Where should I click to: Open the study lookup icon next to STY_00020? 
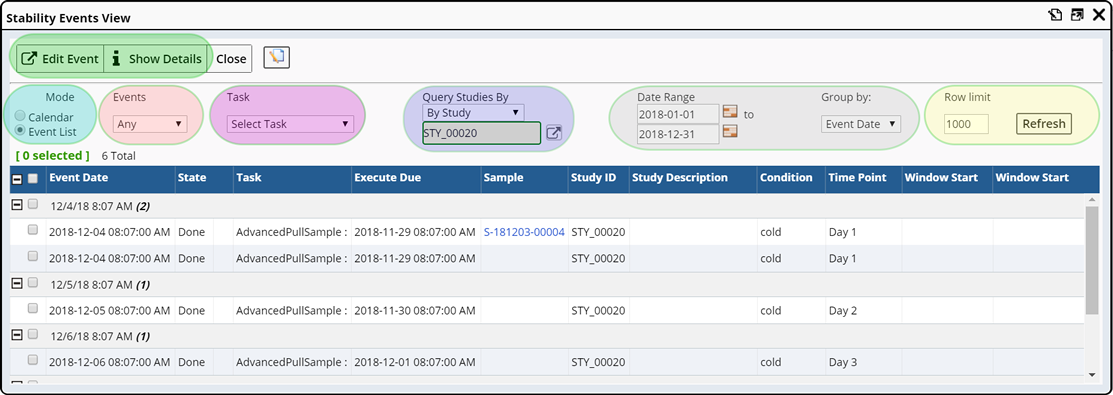(x=554, y=133)
